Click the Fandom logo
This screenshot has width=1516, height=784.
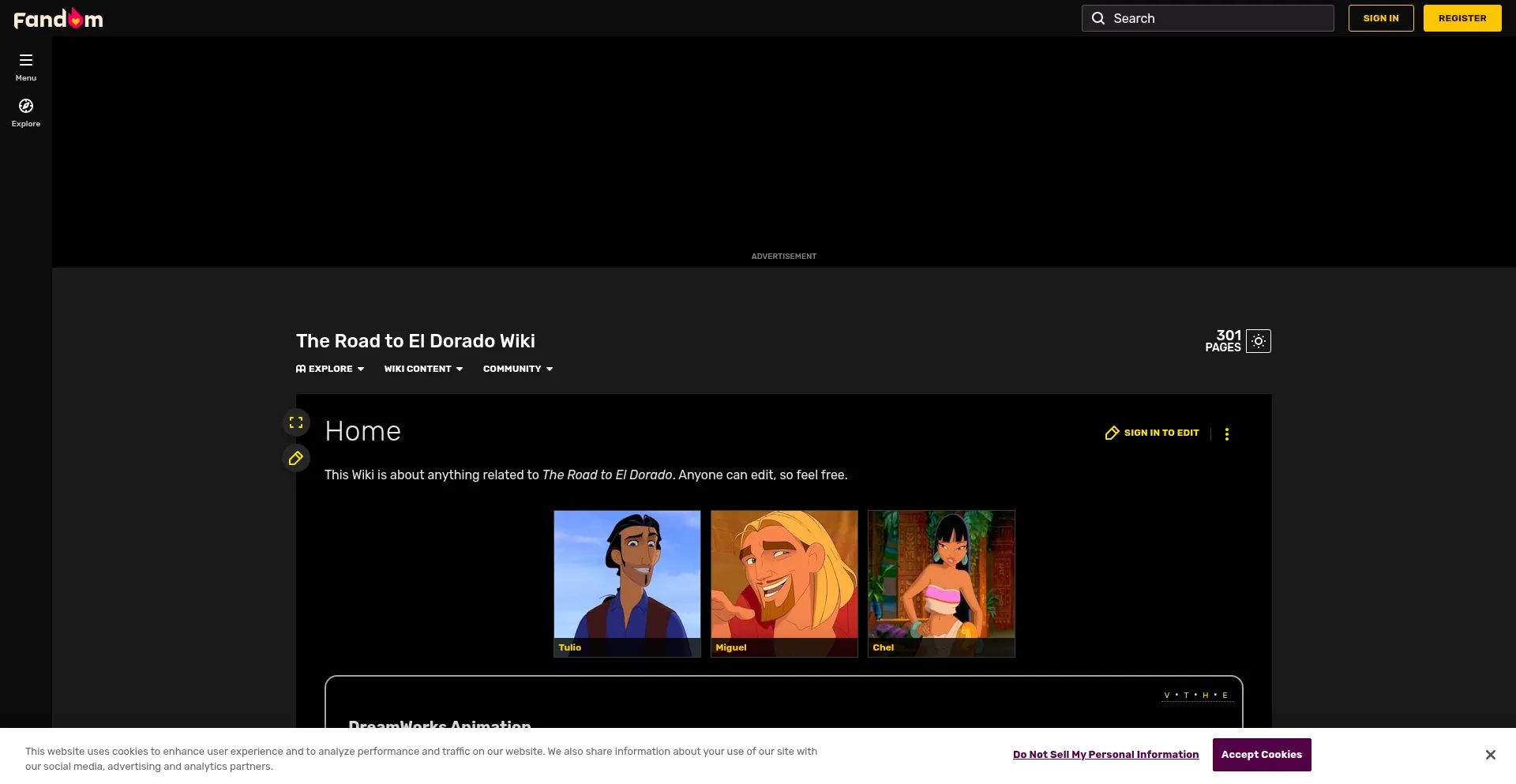pos(58,18)
